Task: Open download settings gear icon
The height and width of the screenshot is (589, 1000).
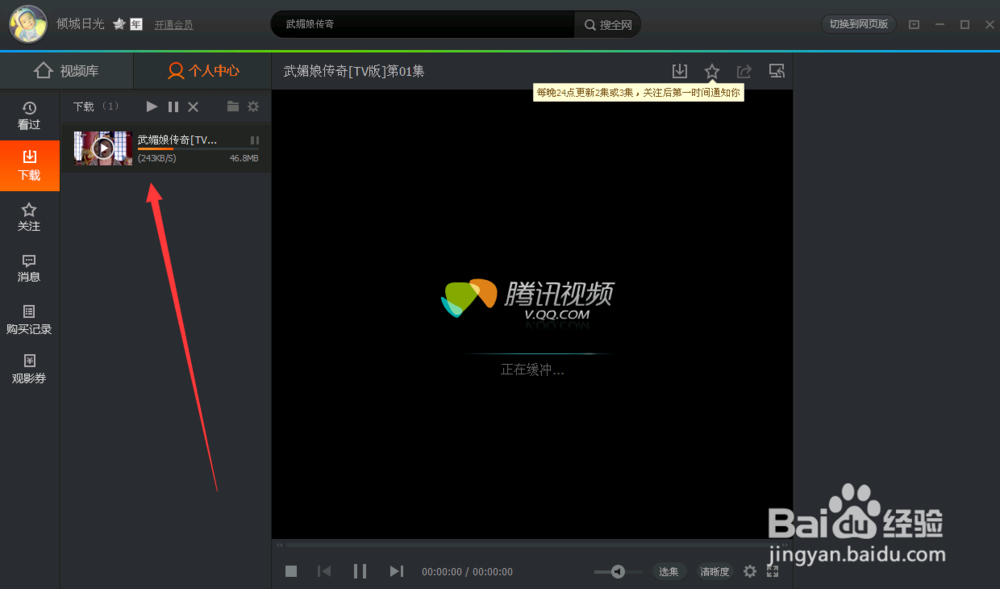Action: pyautogui.click(x=253, y=106)
